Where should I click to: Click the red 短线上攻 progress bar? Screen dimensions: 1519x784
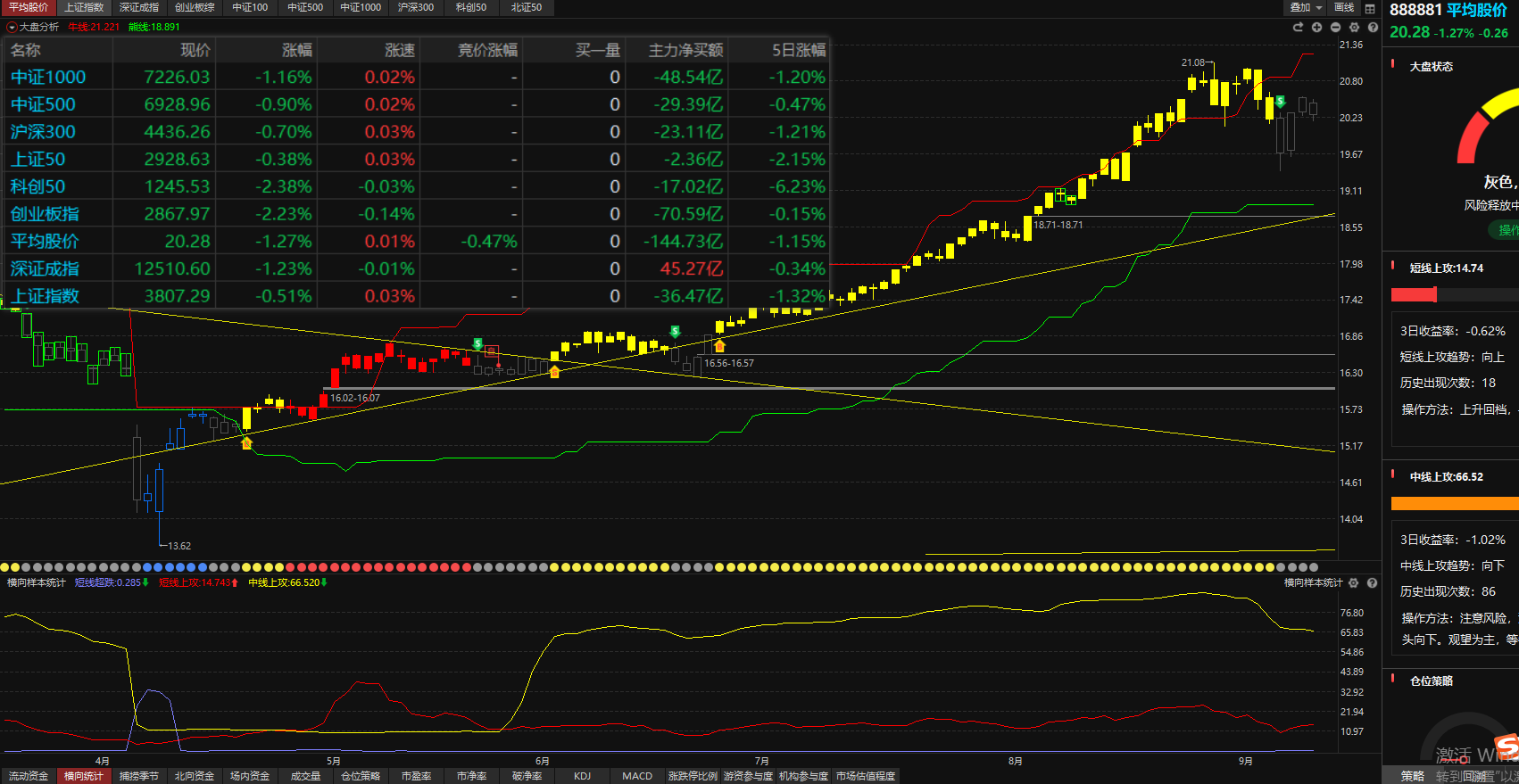tap(1414, 294)
